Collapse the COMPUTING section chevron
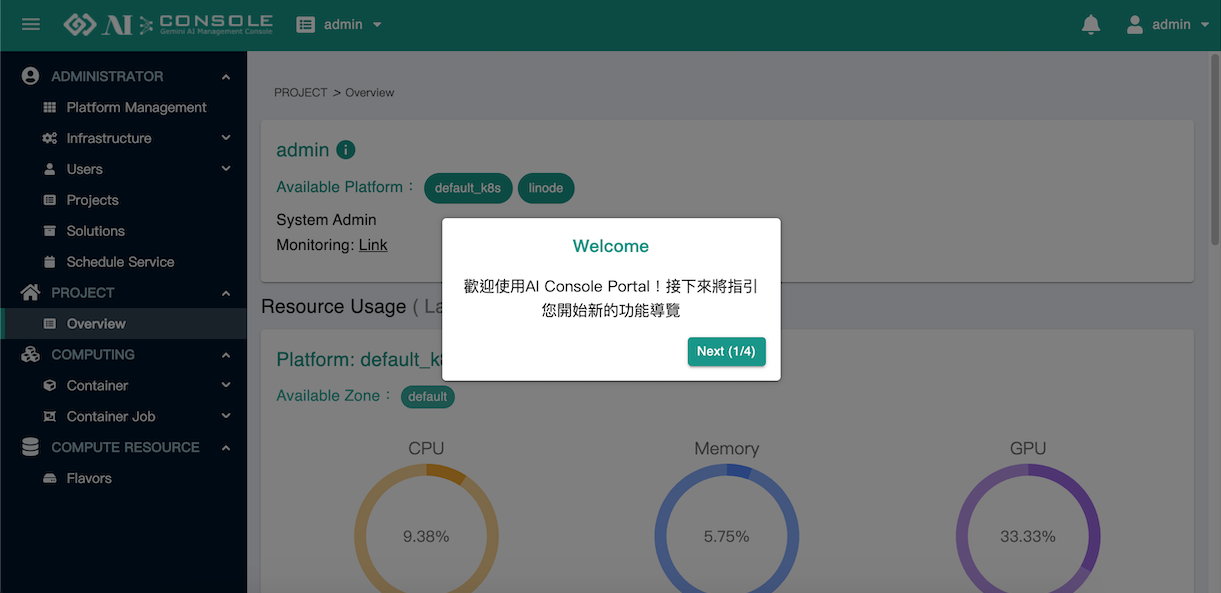This screenshot has width=1221, height=593. click(226, 355)
